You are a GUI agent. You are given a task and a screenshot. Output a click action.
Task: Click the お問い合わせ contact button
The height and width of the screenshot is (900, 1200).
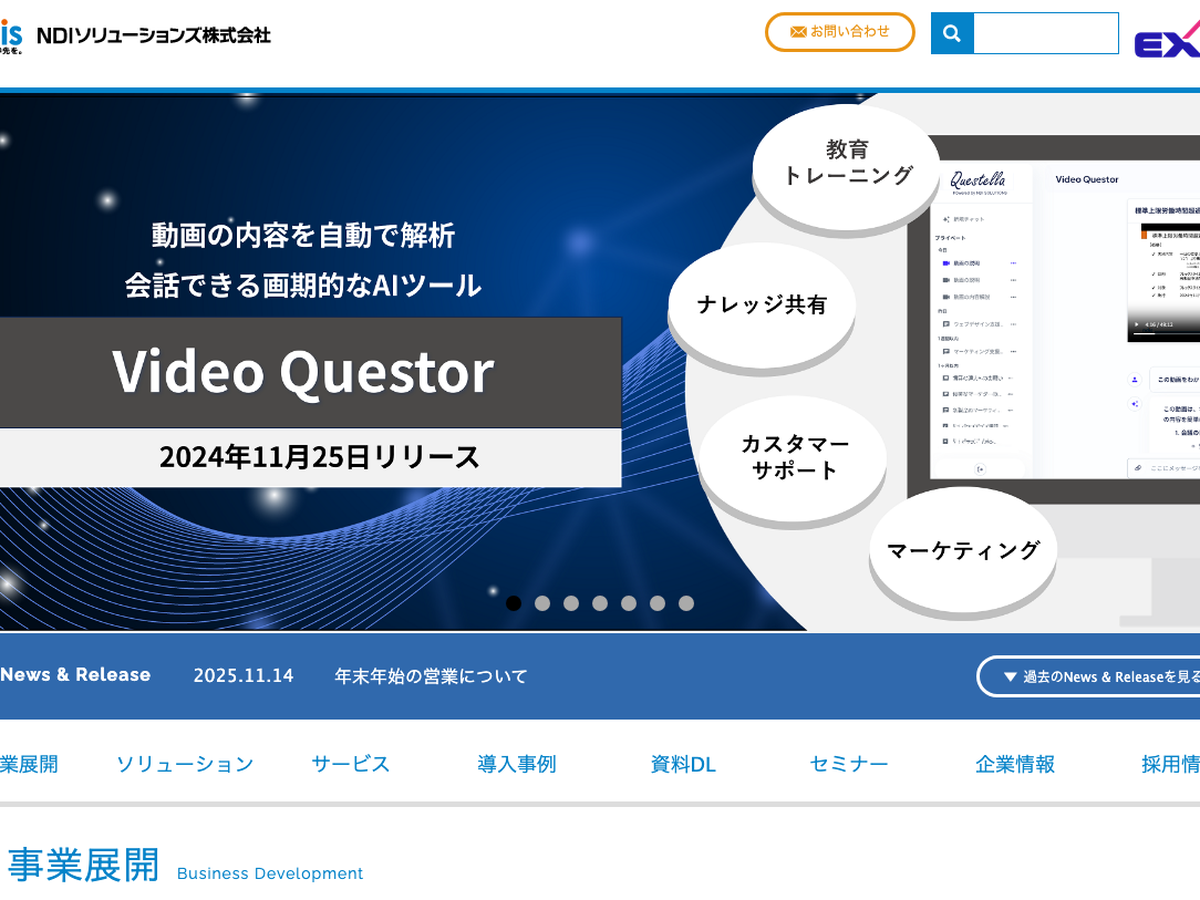click(x=840, y=32)
